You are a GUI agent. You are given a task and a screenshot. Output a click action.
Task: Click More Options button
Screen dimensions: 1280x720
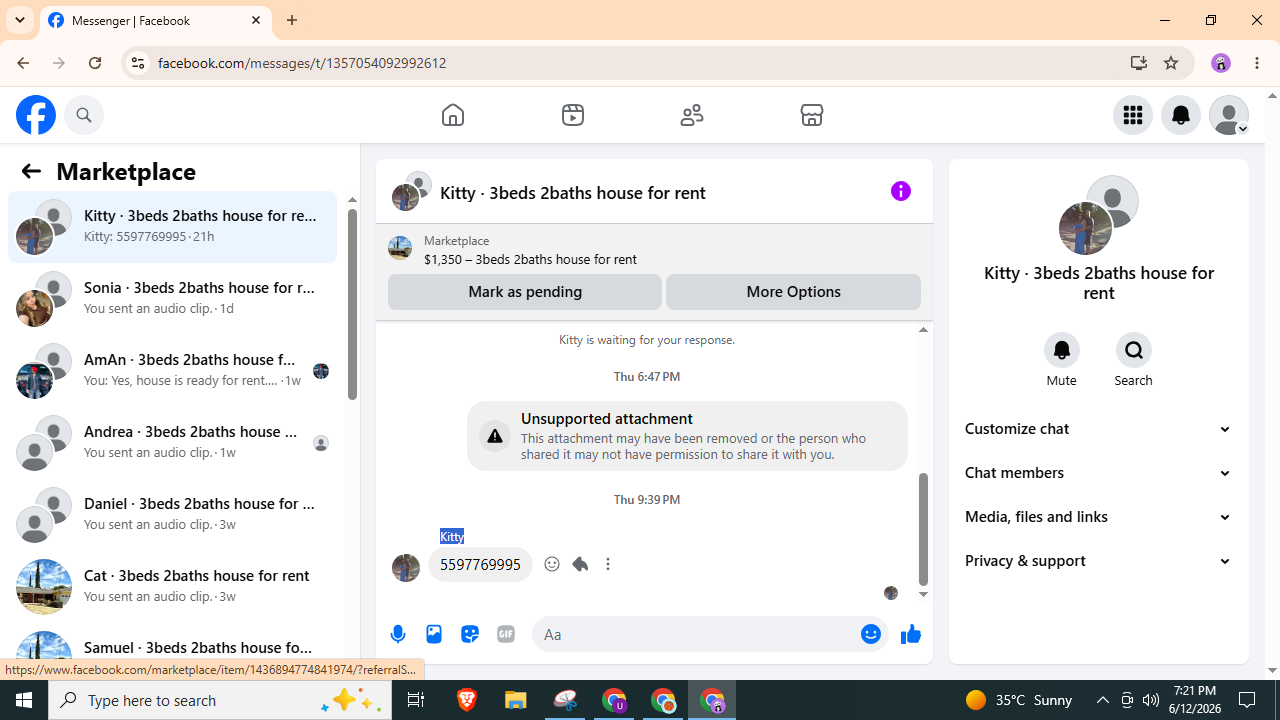click(793, 292)
